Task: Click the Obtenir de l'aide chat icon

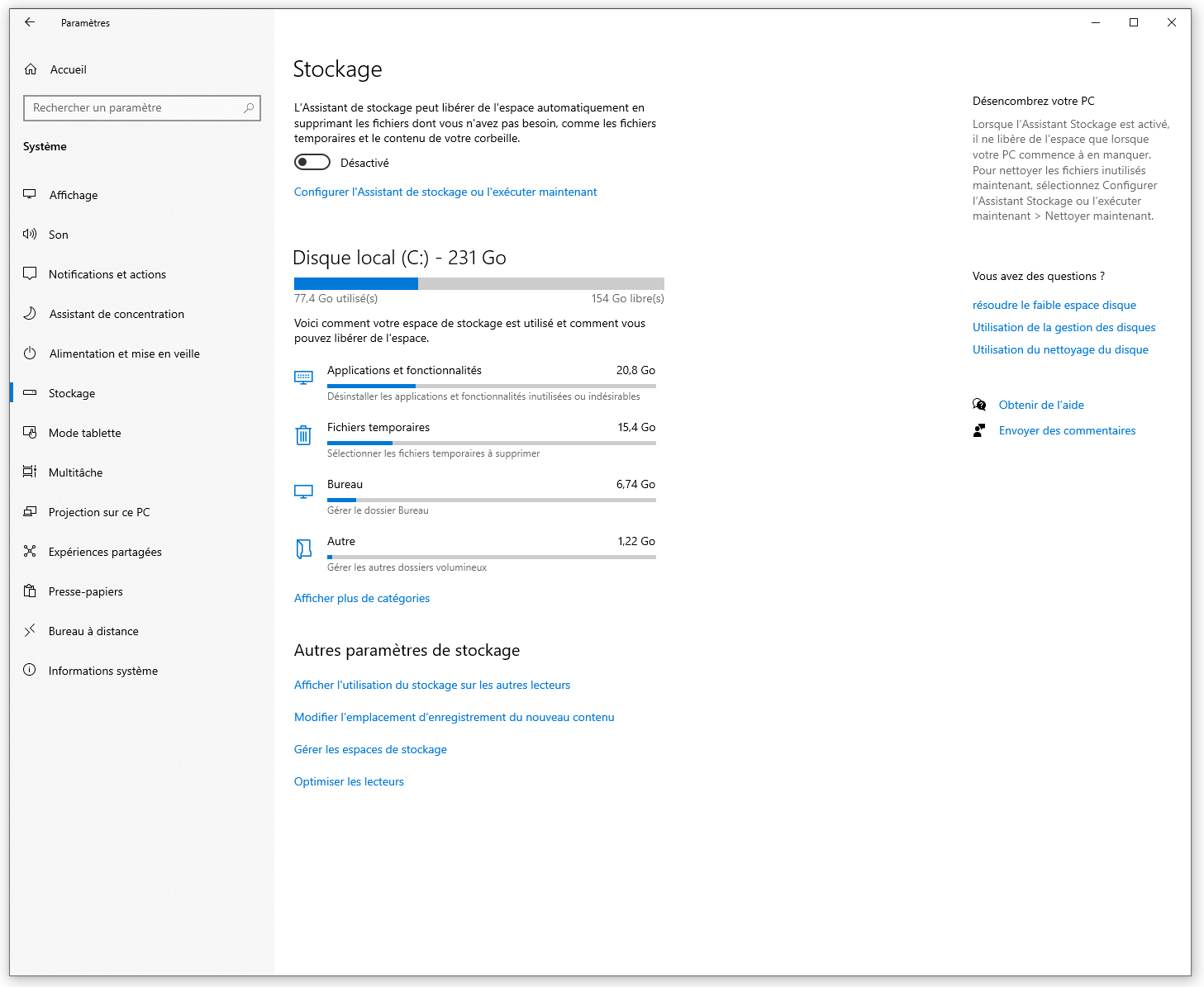Action: [979, 405]
